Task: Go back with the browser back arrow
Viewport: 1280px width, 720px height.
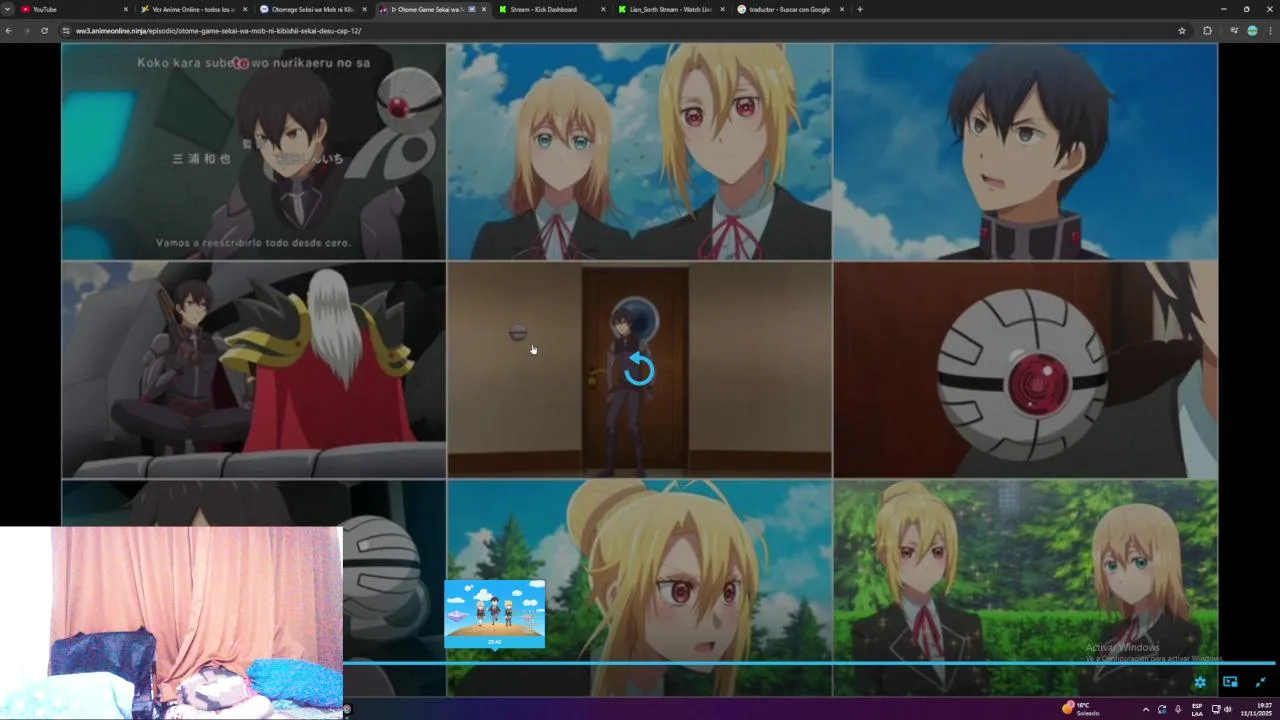Action: [8, 31]
